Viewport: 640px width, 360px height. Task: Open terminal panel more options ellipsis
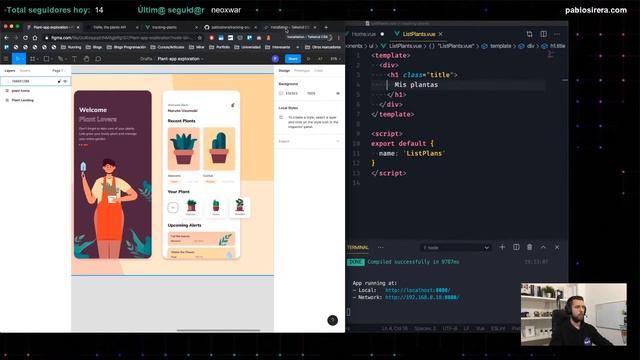381,247
